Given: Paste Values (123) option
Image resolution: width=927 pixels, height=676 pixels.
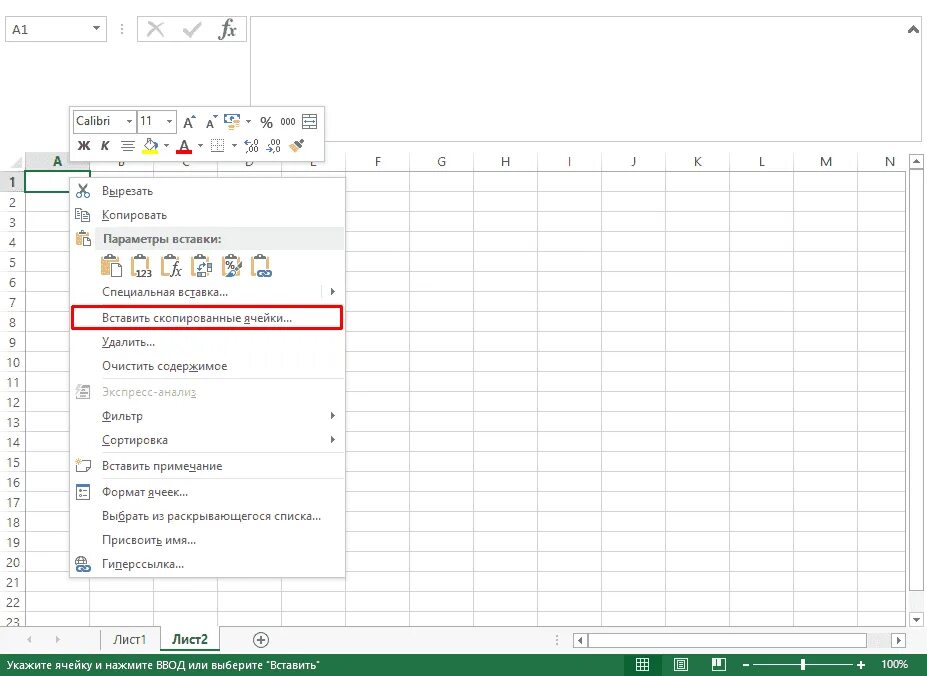Looking at the screenshot, I should (x=142, y=266).
